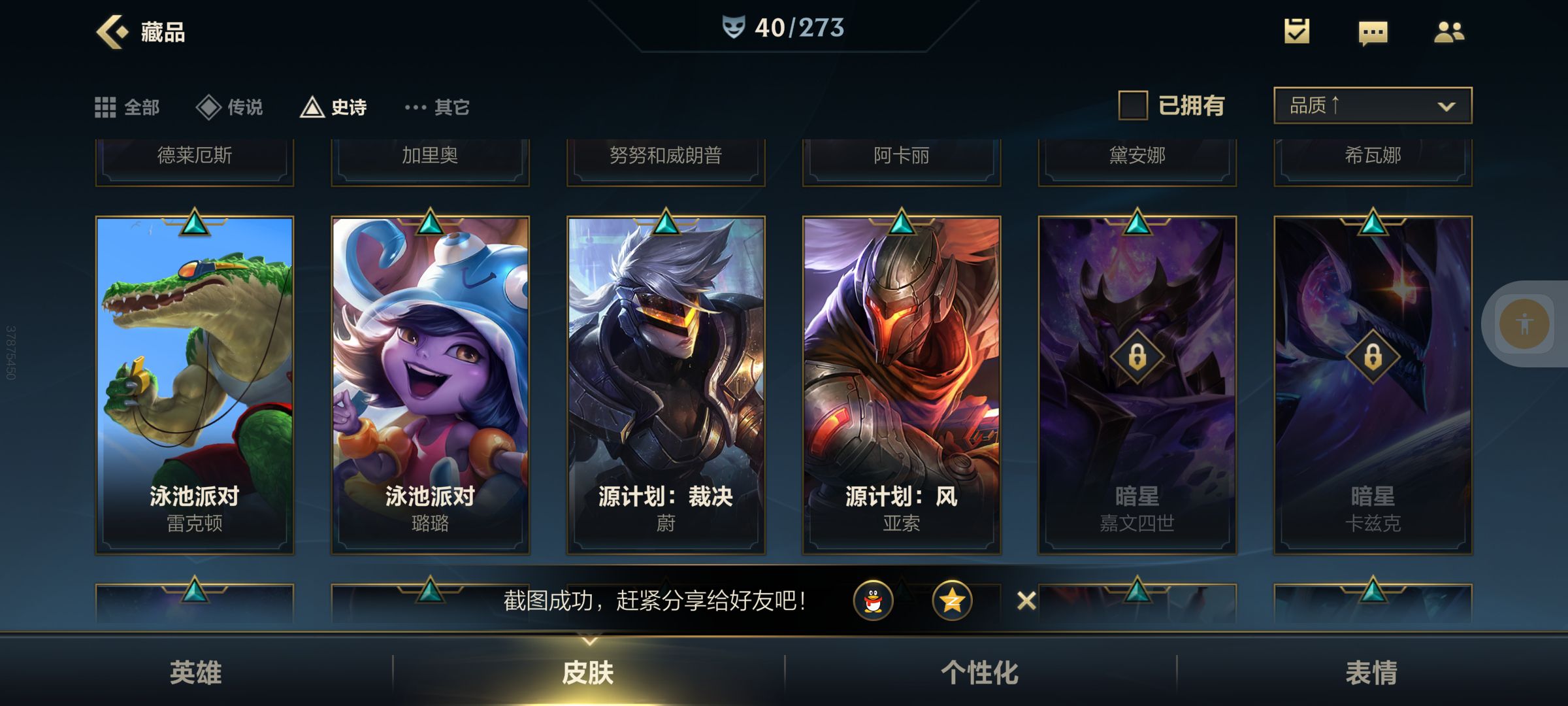Switch to the 个性化 tab
The image size is (1568, 706).
pos(979,672)
